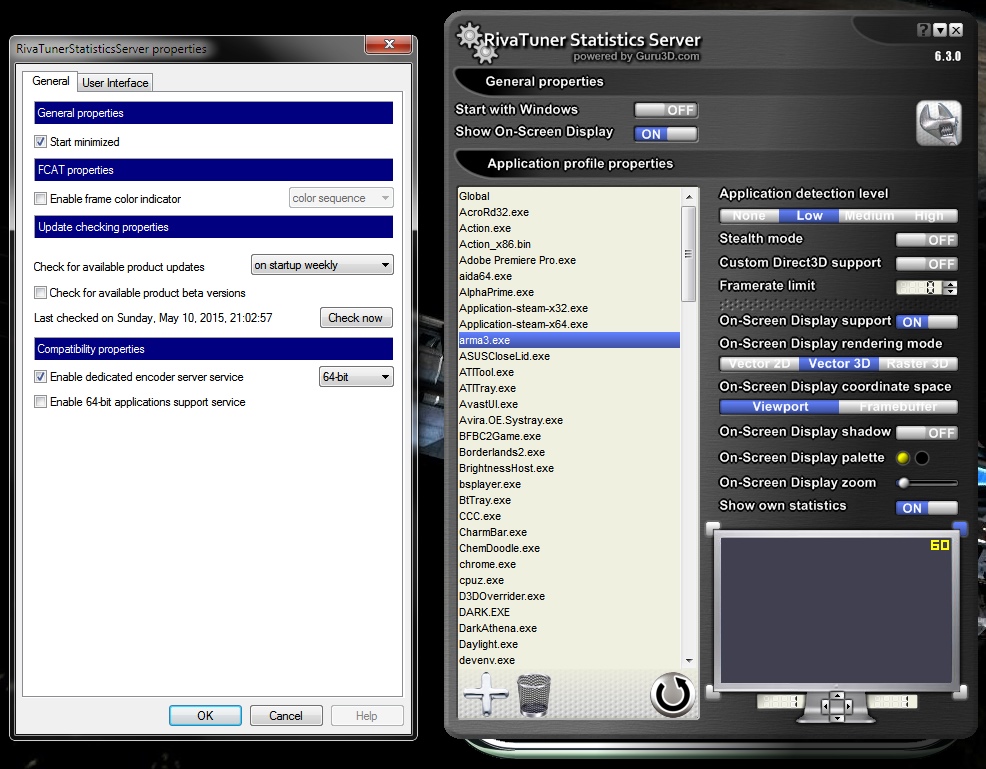The image size is (986, 769).
Task: Click the On-Screen Display zoom slider
Action: point(929,483)
